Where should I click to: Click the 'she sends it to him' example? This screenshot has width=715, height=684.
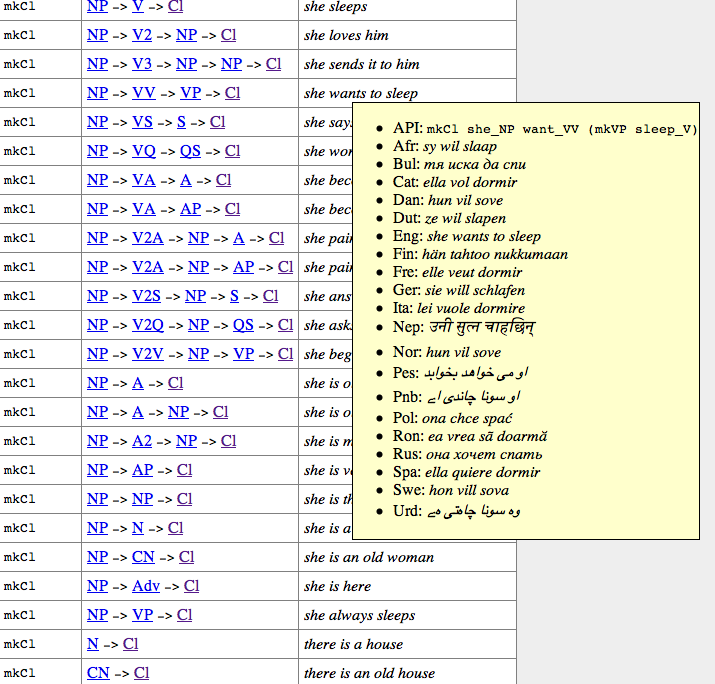click(361, 64)
